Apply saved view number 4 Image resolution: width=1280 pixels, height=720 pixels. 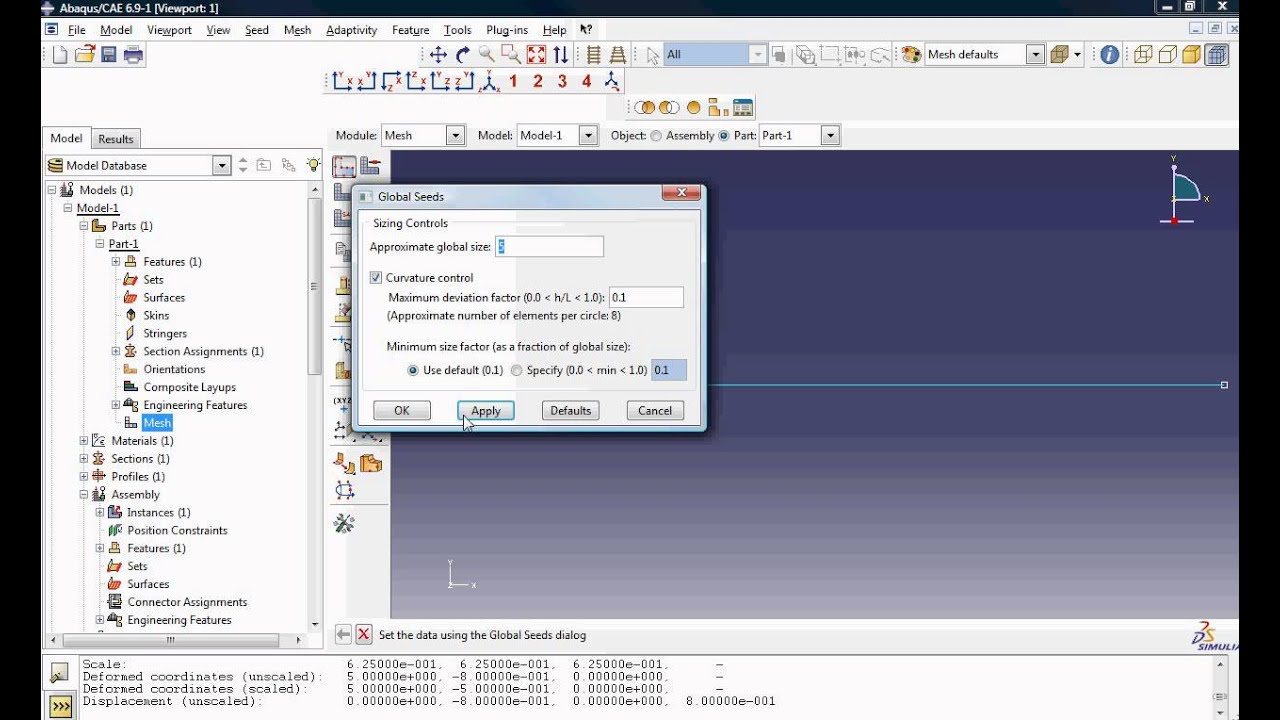click(587, 82)
